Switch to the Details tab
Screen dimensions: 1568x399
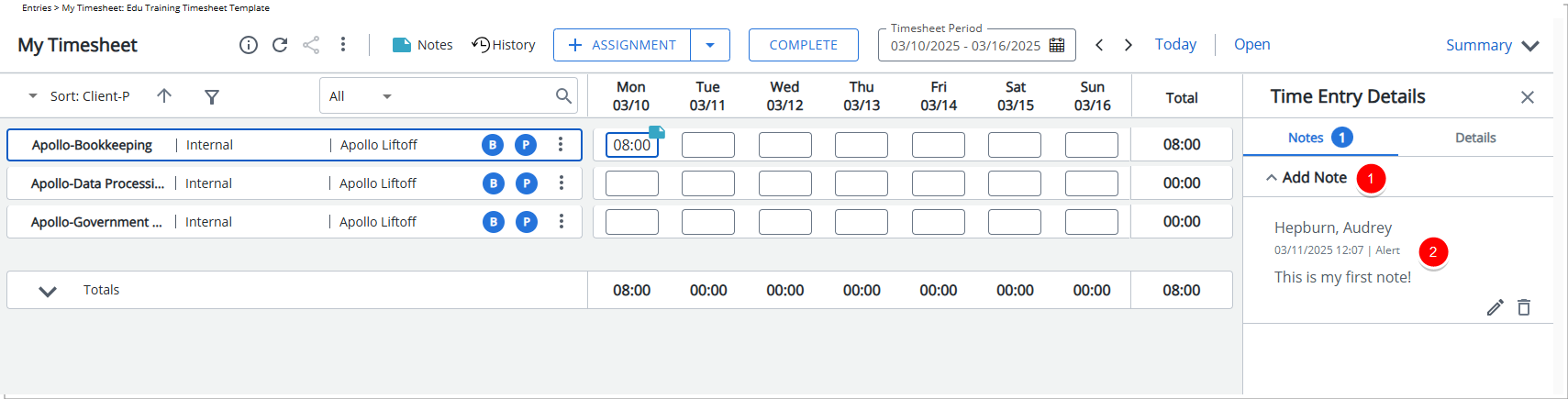(1475, 138)
